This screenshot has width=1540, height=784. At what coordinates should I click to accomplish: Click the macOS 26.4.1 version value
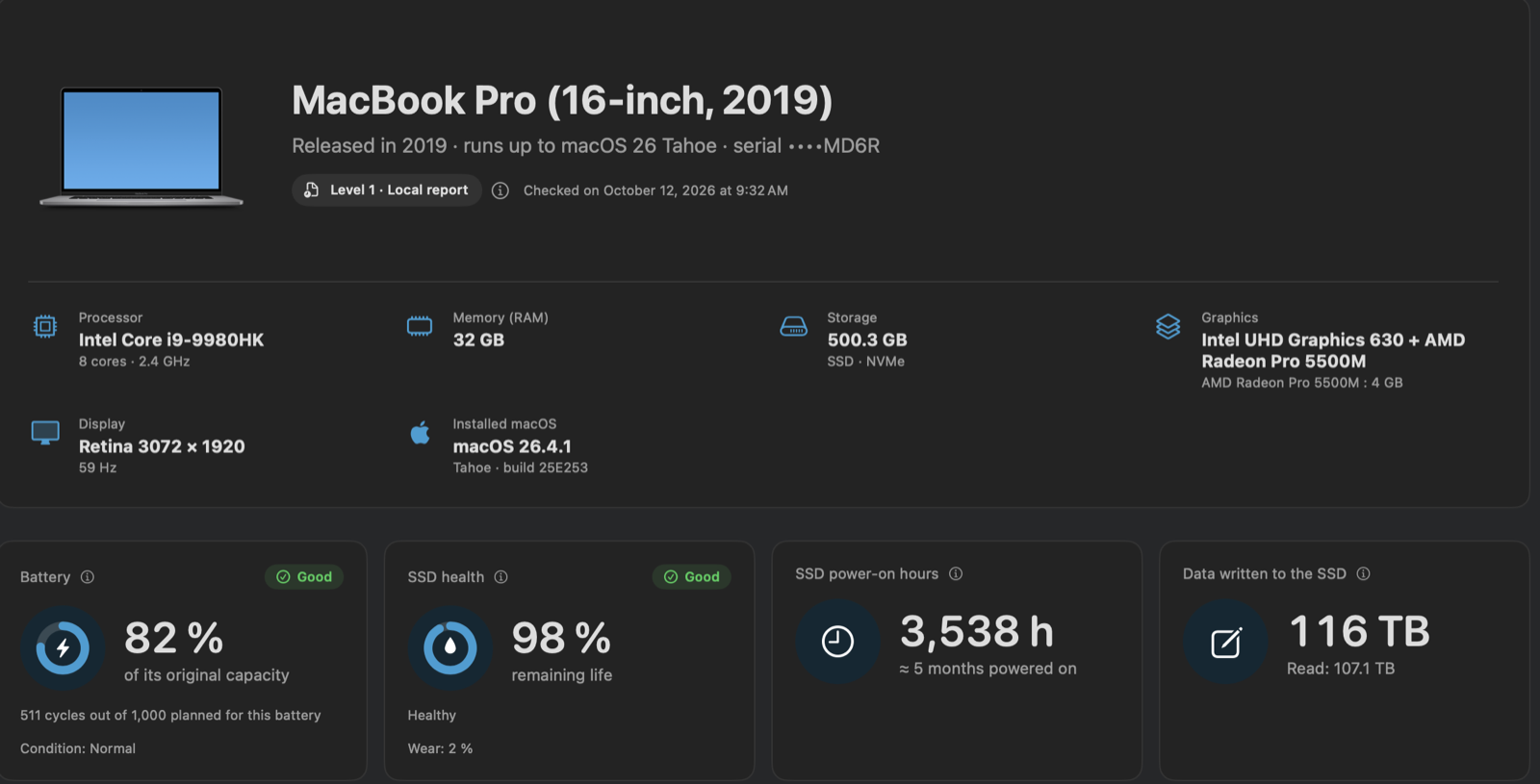point(512,446)
